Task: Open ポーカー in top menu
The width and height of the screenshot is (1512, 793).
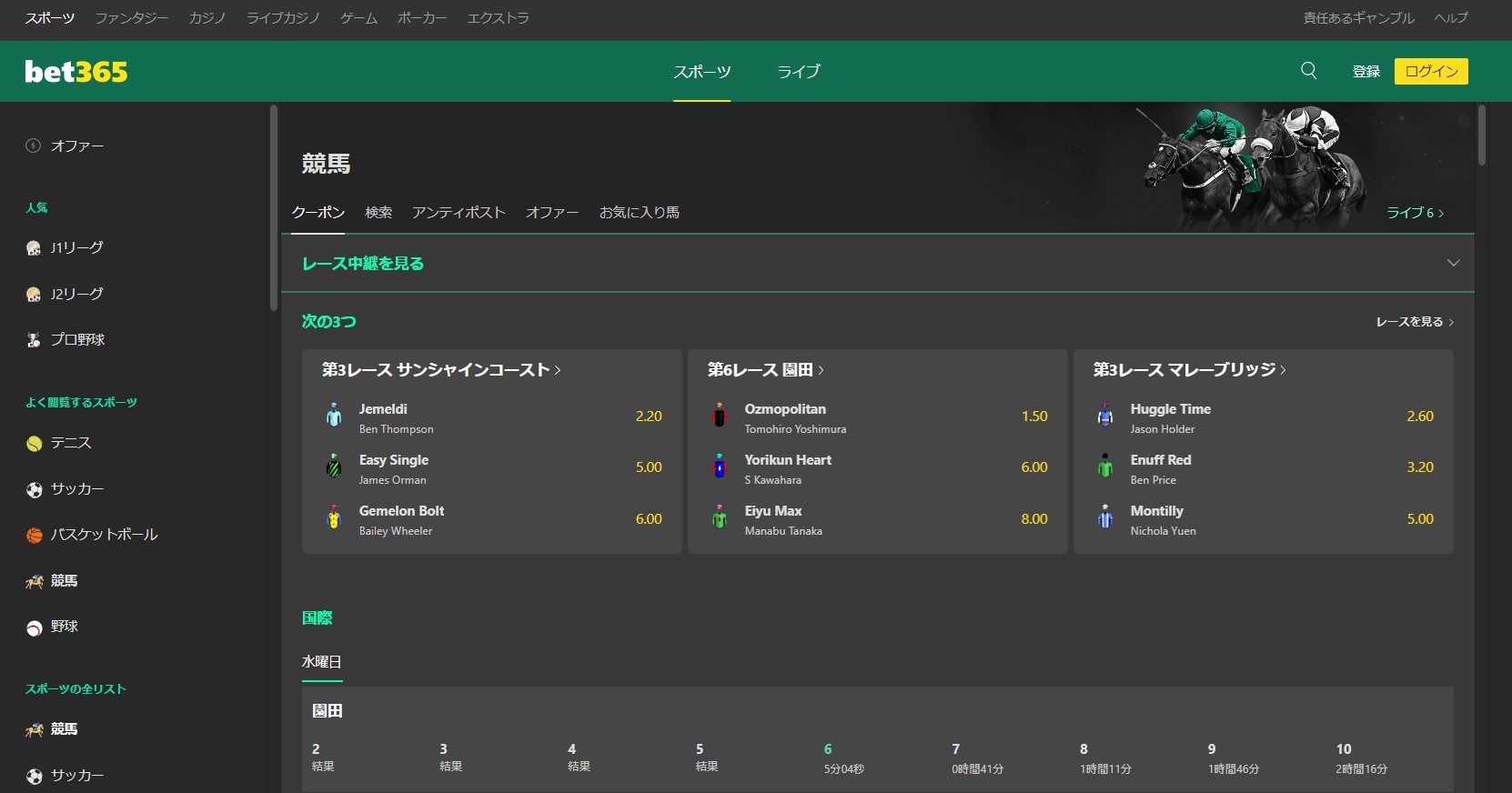Action: click(422, 18)
